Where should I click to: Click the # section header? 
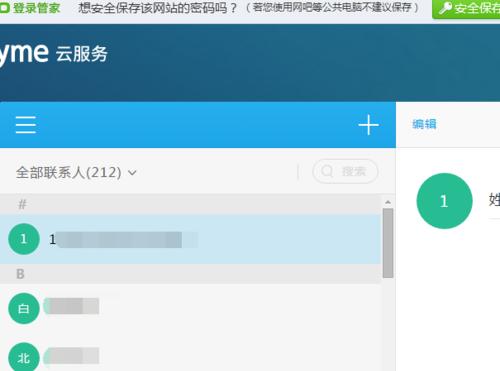click(x=190, y=204)
